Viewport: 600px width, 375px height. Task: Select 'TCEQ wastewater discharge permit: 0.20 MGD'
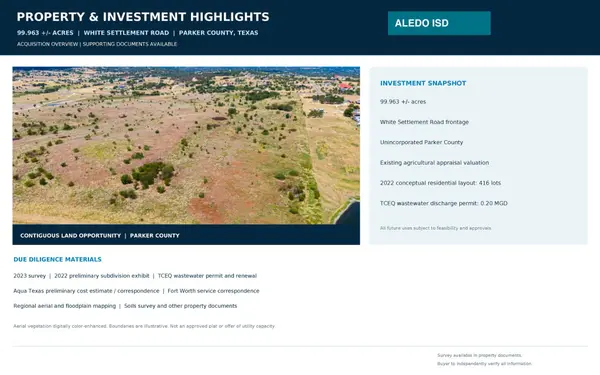point(443,203)
